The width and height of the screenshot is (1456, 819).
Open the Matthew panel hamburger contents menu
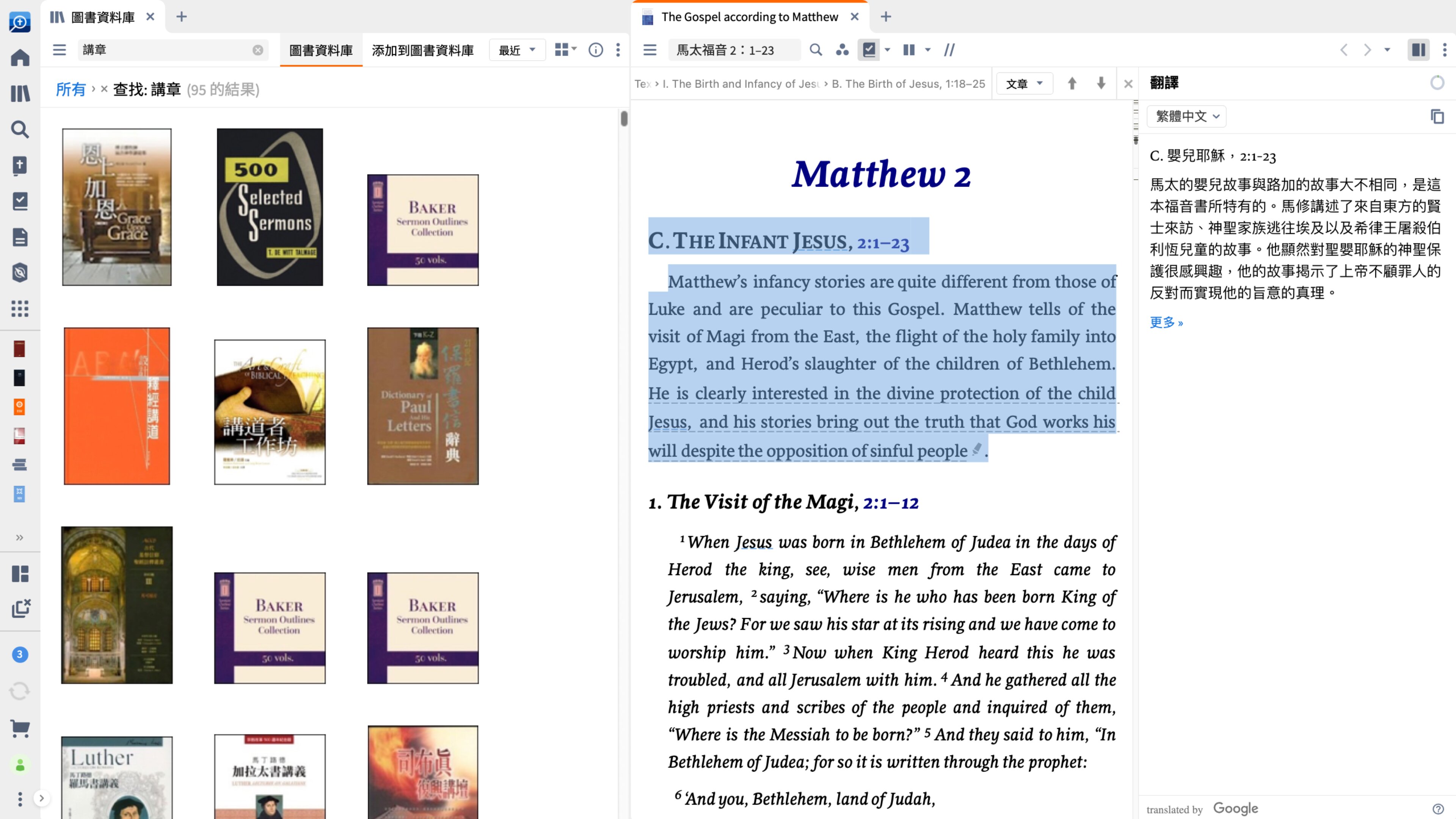[x=650, y=50]
